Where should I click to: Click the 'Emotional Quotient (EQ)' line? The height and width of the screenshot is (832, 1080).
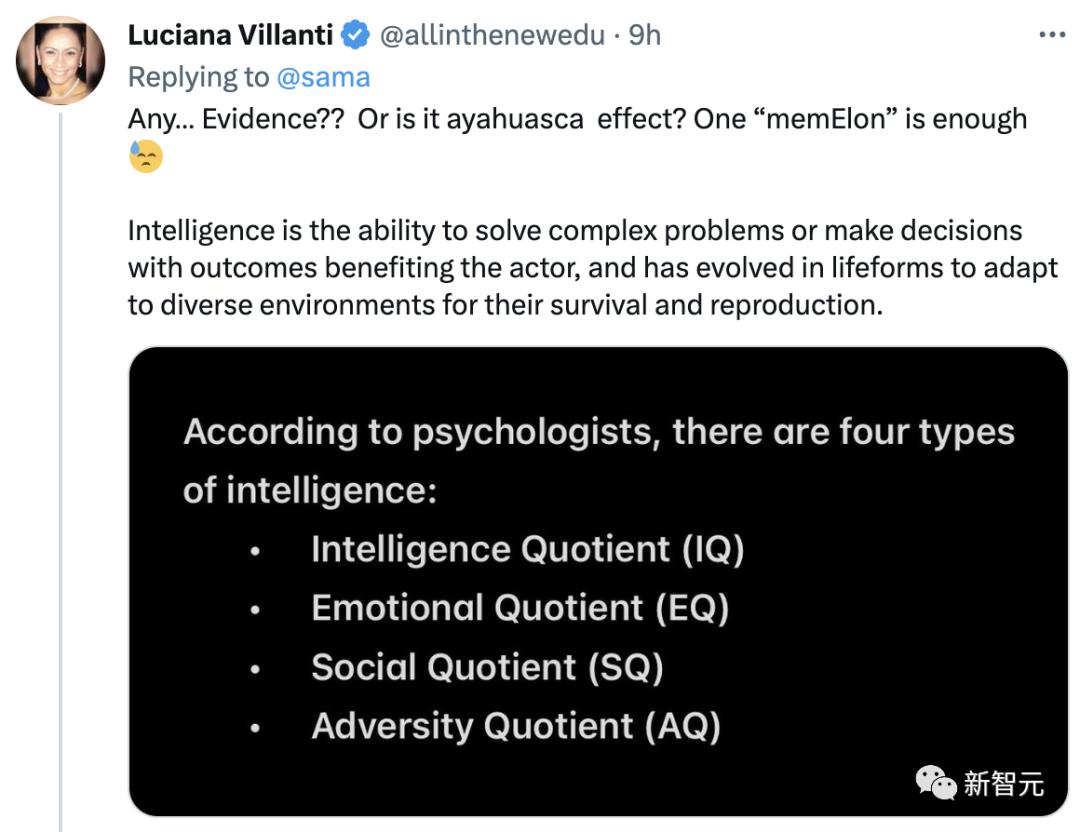click(x=520, y=608)
